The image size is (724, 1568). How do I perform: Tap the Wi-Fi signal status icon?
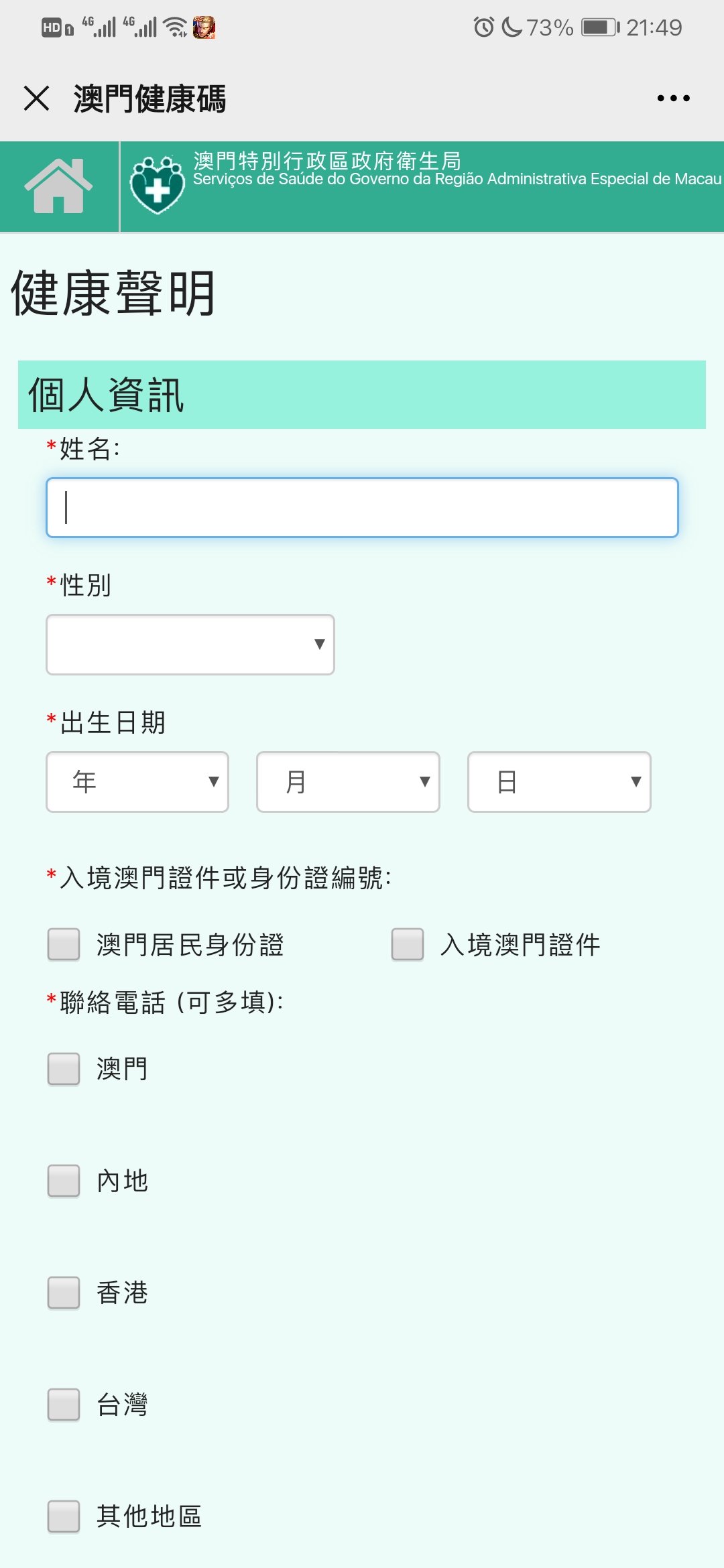click(x=176, y=27)
